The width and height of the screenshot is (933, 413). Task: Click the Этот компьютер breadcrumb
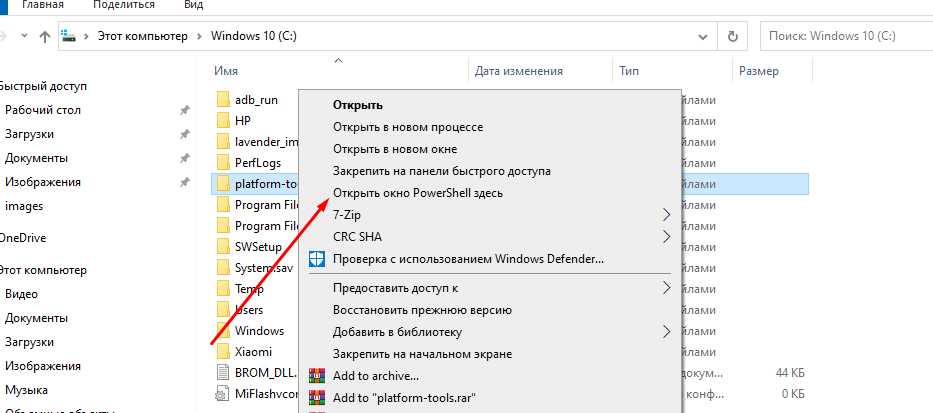[143, 36]
